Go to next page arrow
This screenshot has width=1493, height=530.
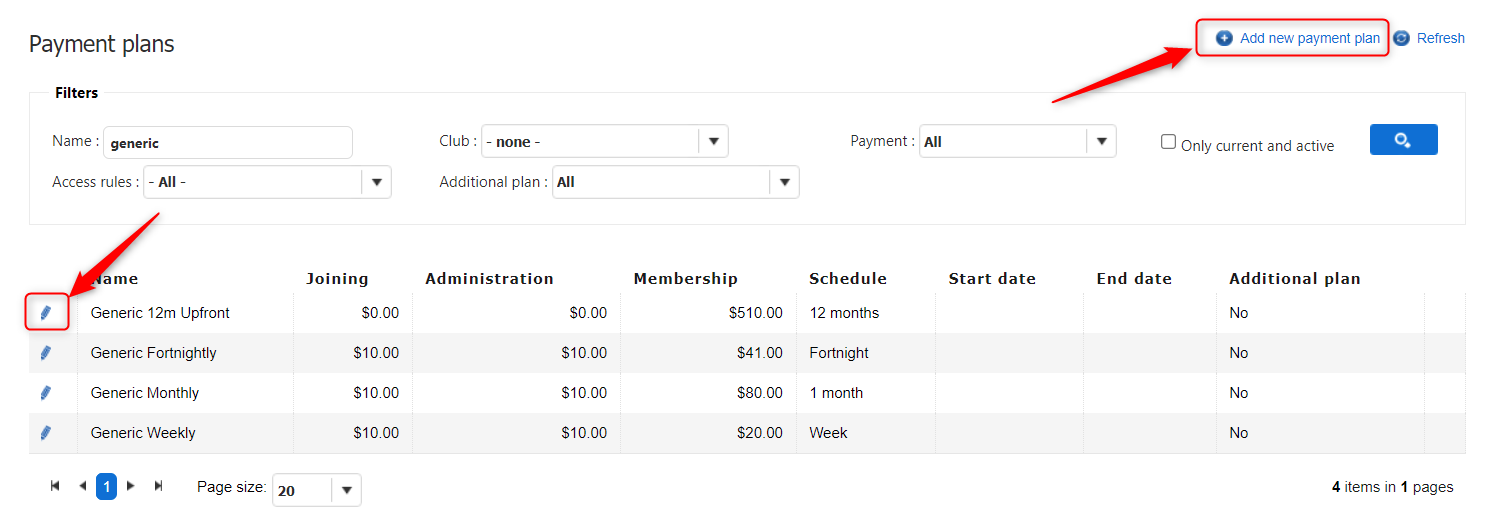click(131, 486)
